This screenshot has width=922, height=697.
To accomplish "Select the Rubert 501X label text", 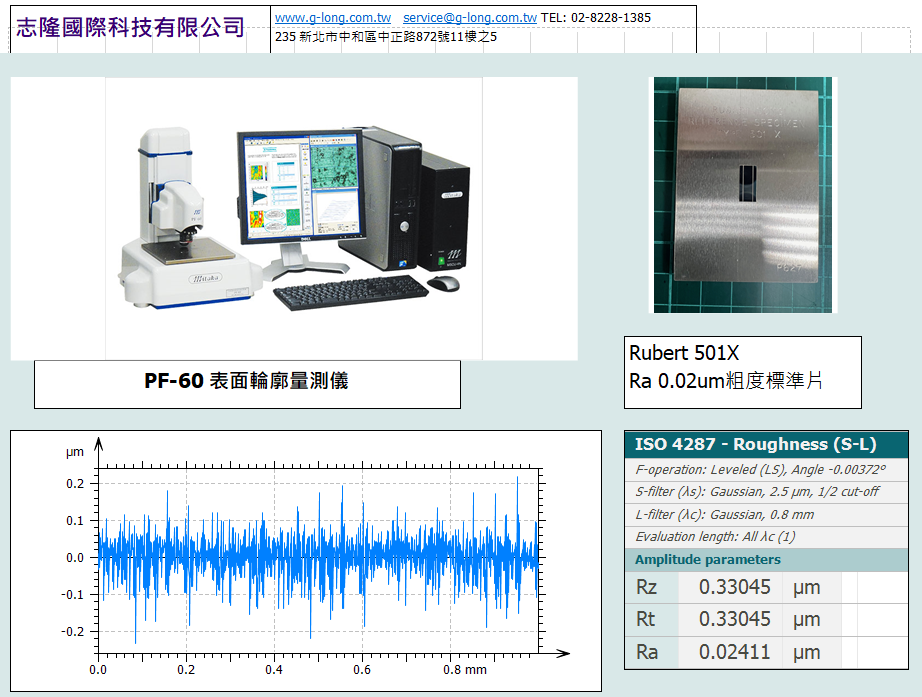I will (x=684, y=353).
